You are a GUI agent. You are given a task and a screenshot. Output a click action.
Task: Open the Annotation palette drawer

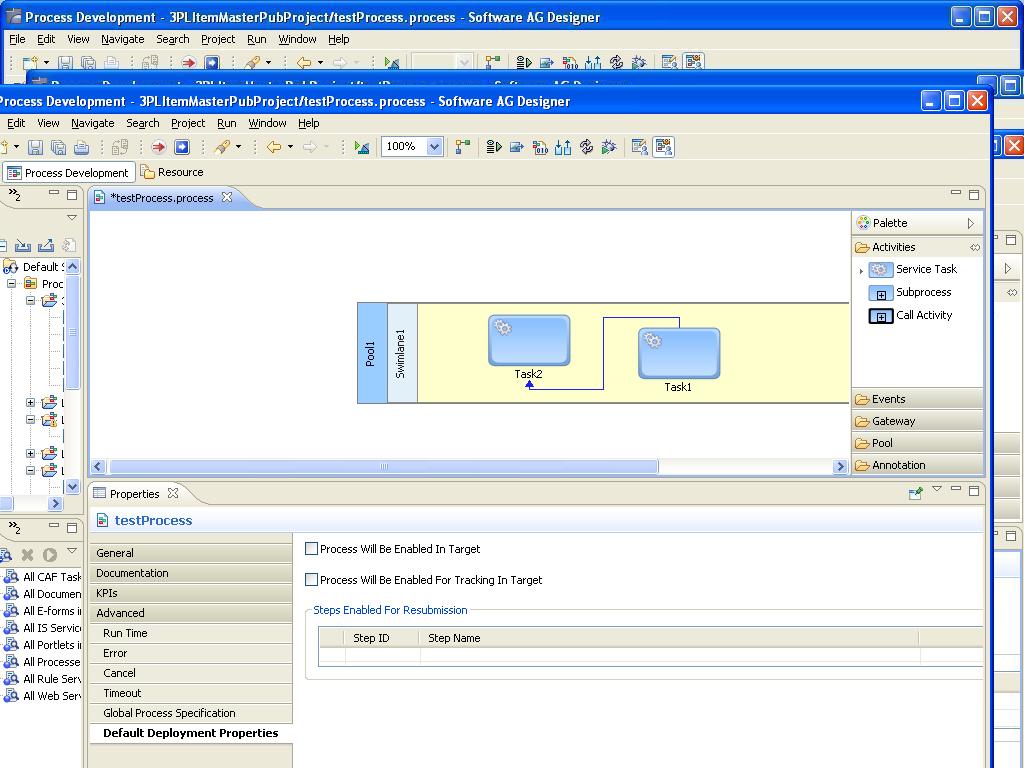(x=918, y=465)
